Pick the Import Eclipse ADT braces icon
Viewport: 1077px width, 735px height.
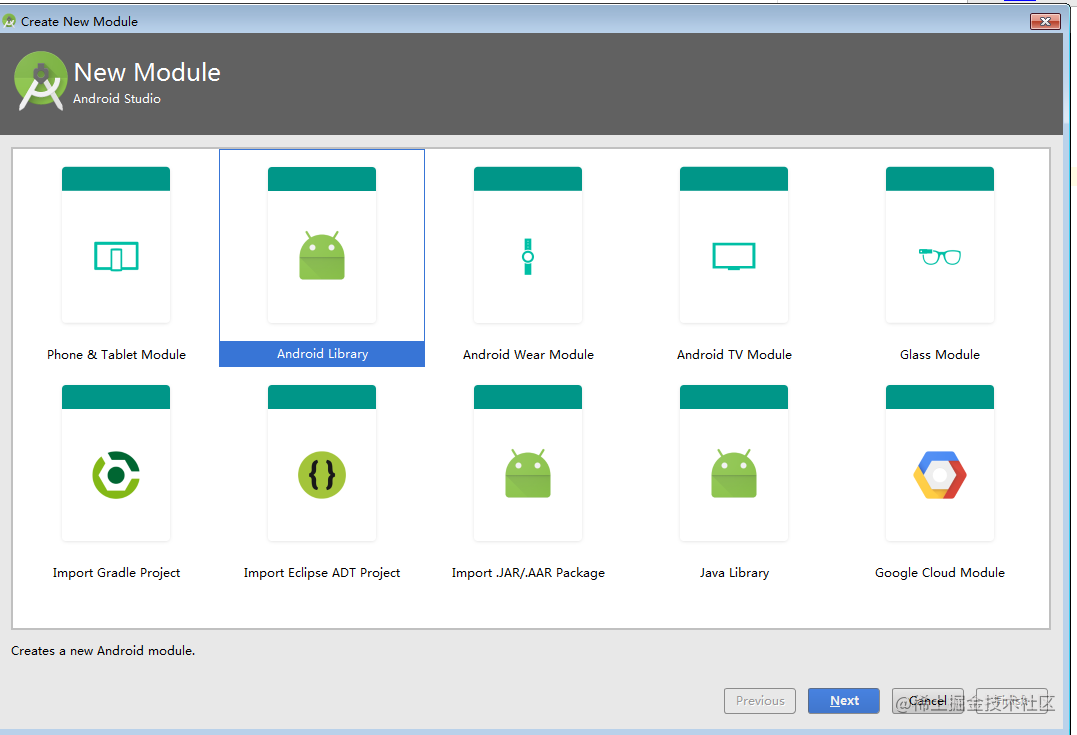tap(321, 475)
